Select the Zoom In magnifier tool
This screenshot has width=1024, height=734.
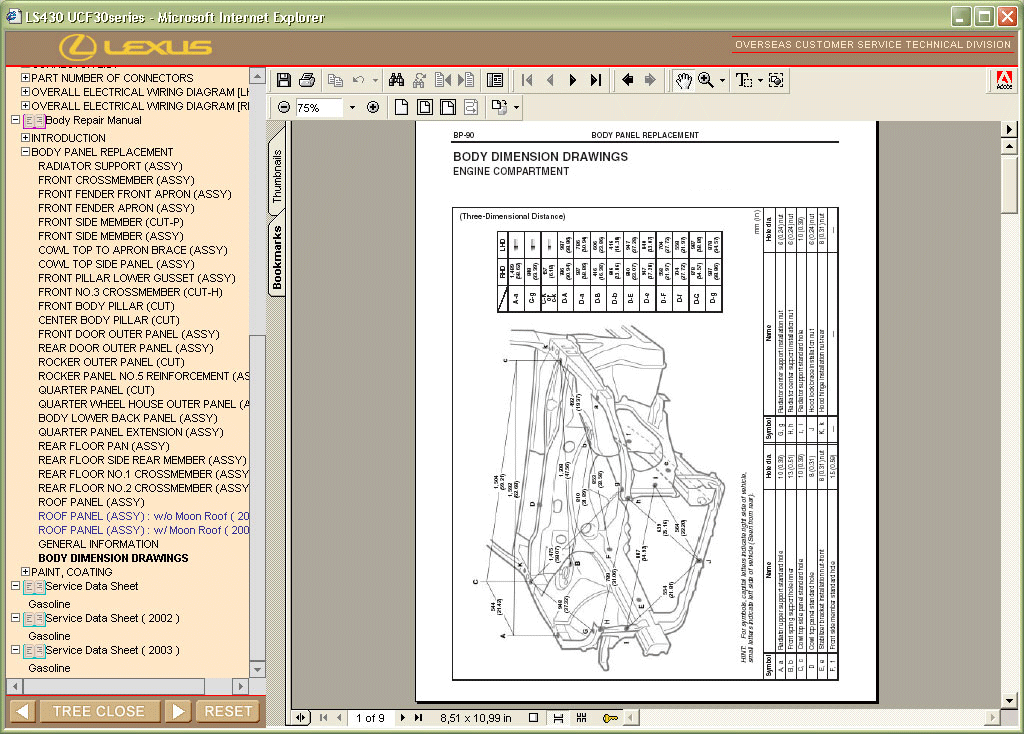(706, 80)
